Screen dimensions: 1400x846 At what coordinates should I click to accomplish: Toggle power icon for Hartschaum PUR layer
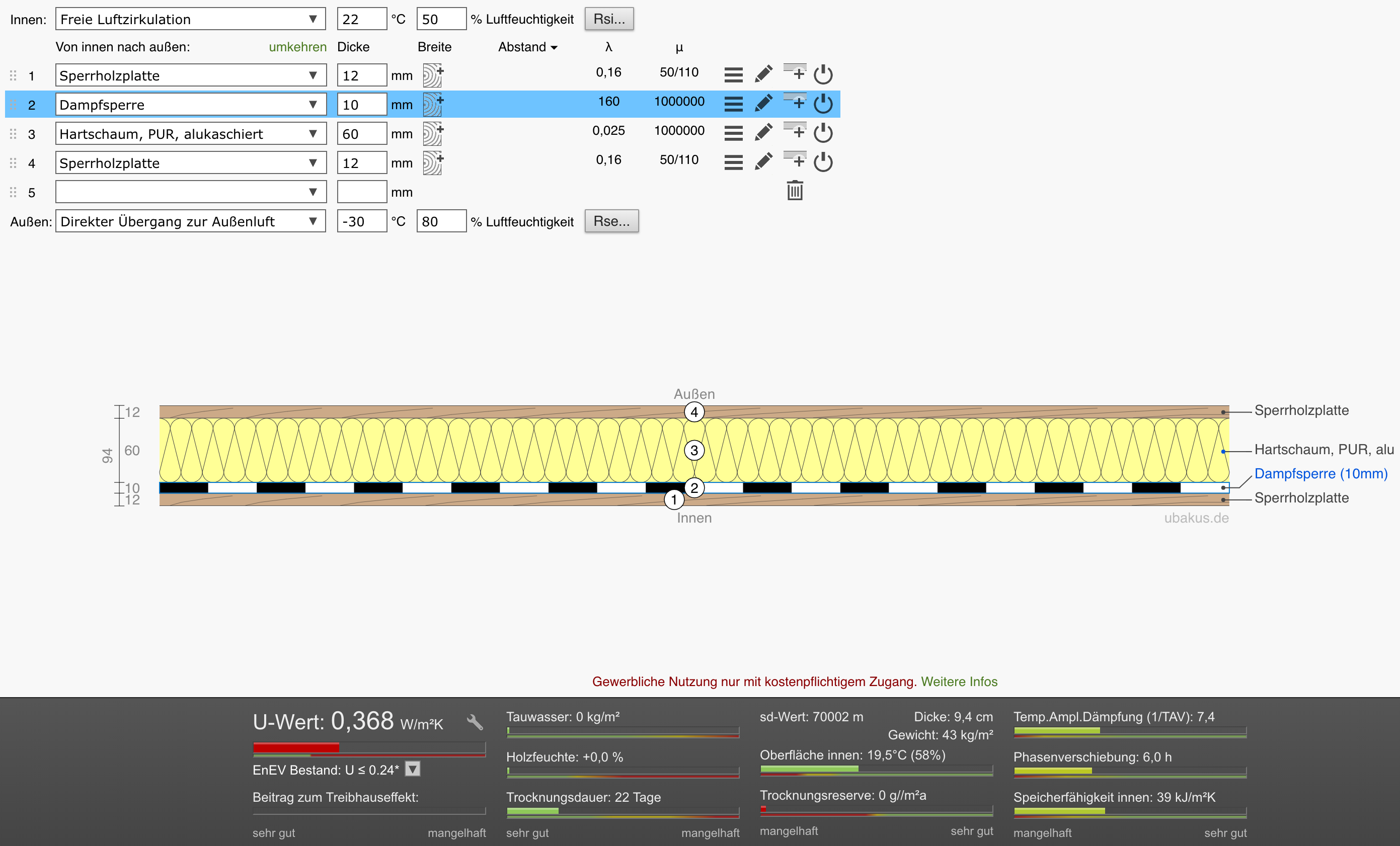[x=823, y=133]
